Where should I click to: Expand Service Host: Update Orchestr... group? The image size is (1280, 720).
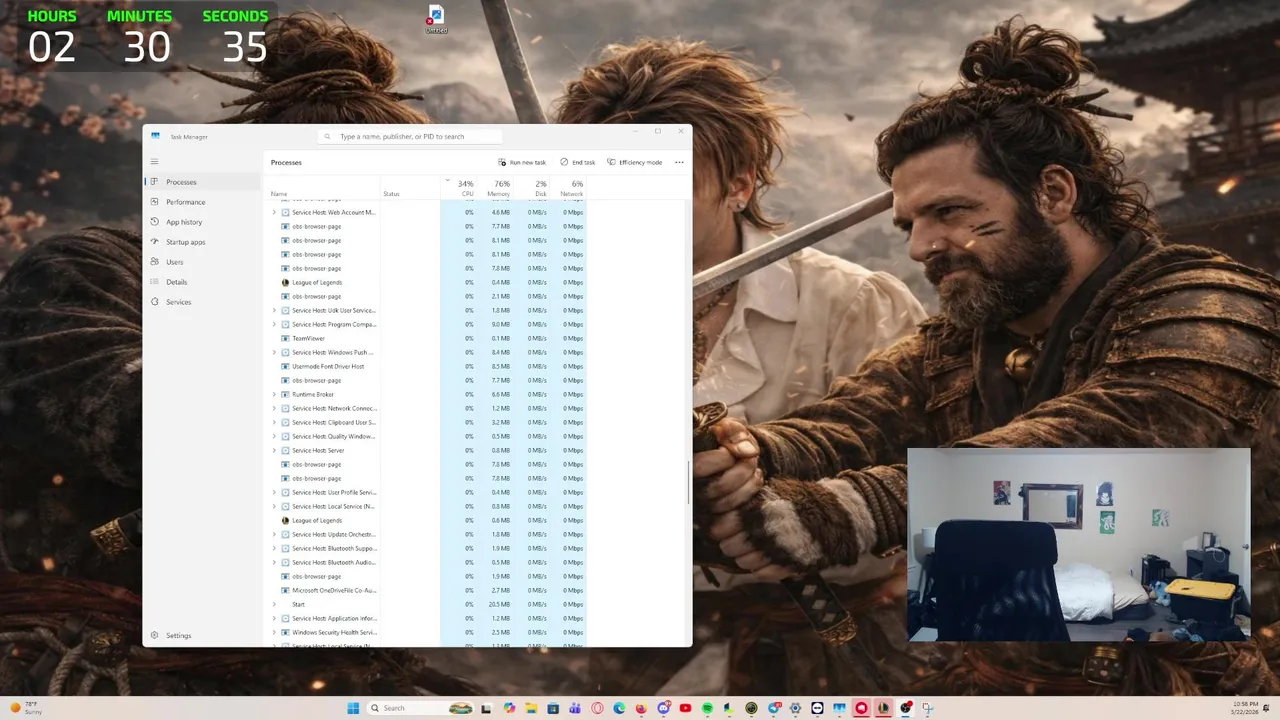point(274,534)
